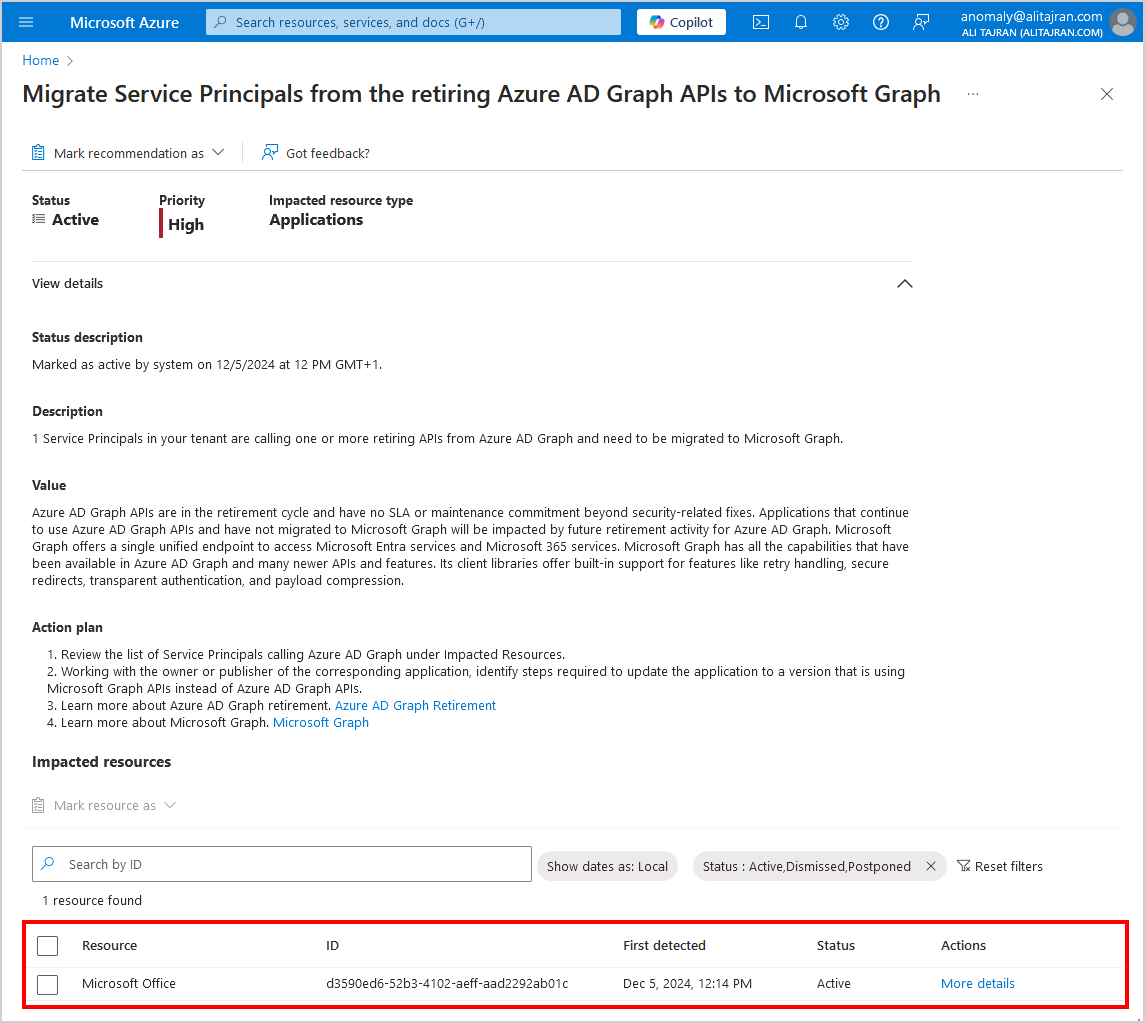Open the Mark recommendation as dropdown
1145x1023 pixels.
(128, 153)
